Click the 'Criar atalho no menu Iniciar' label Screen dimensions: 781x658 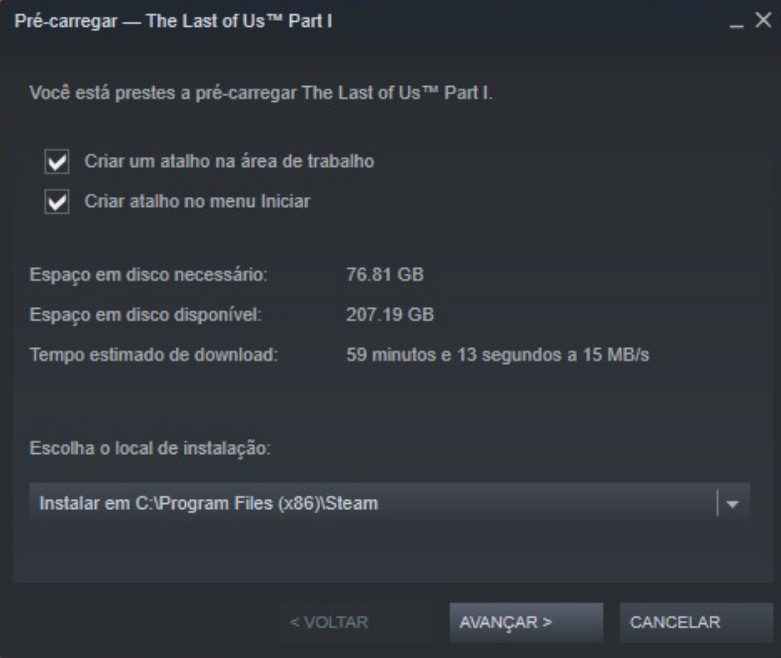[x=197, y=201]
